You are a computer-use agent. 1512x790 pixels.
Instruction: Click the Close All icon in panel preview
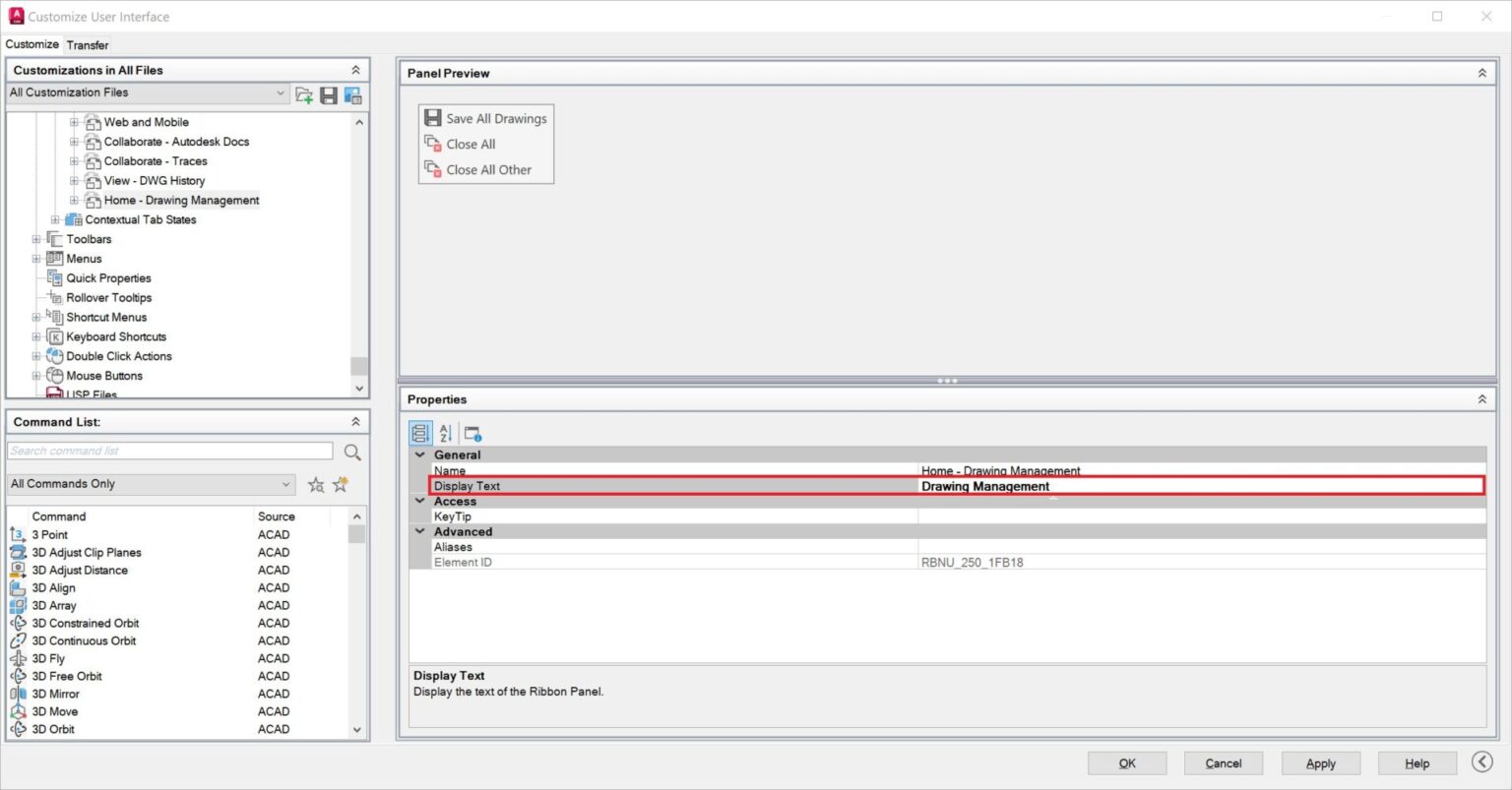(x=432, y=144)
